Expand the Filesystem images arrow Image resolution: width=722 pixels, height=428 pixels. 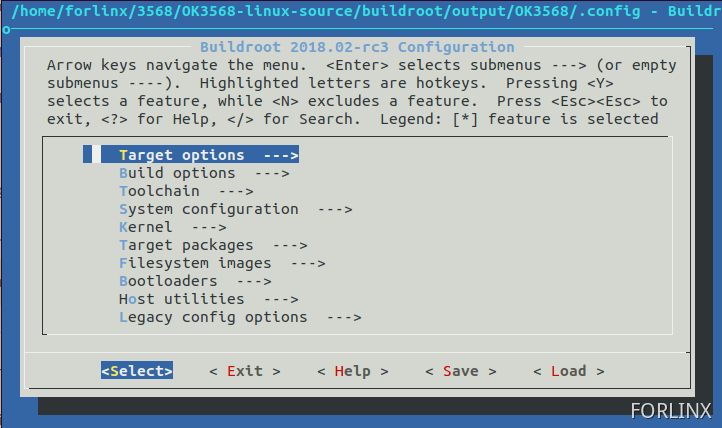pos(307,263)
